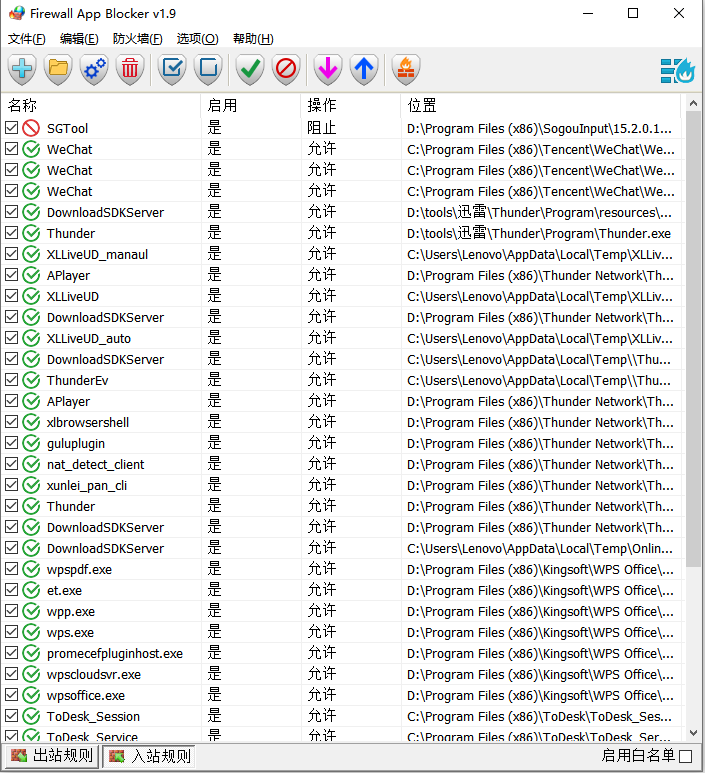Click the green allow icon beside nat_detect_client

pyautogui.click(x=31, y=464)
